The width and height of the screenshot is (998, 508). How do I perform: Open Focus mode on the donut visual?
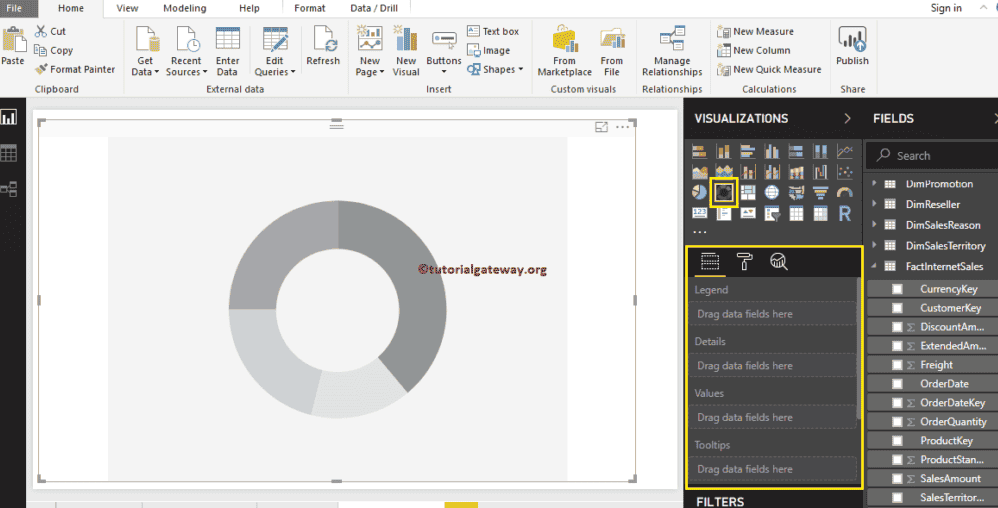click(x=601, y=127)
